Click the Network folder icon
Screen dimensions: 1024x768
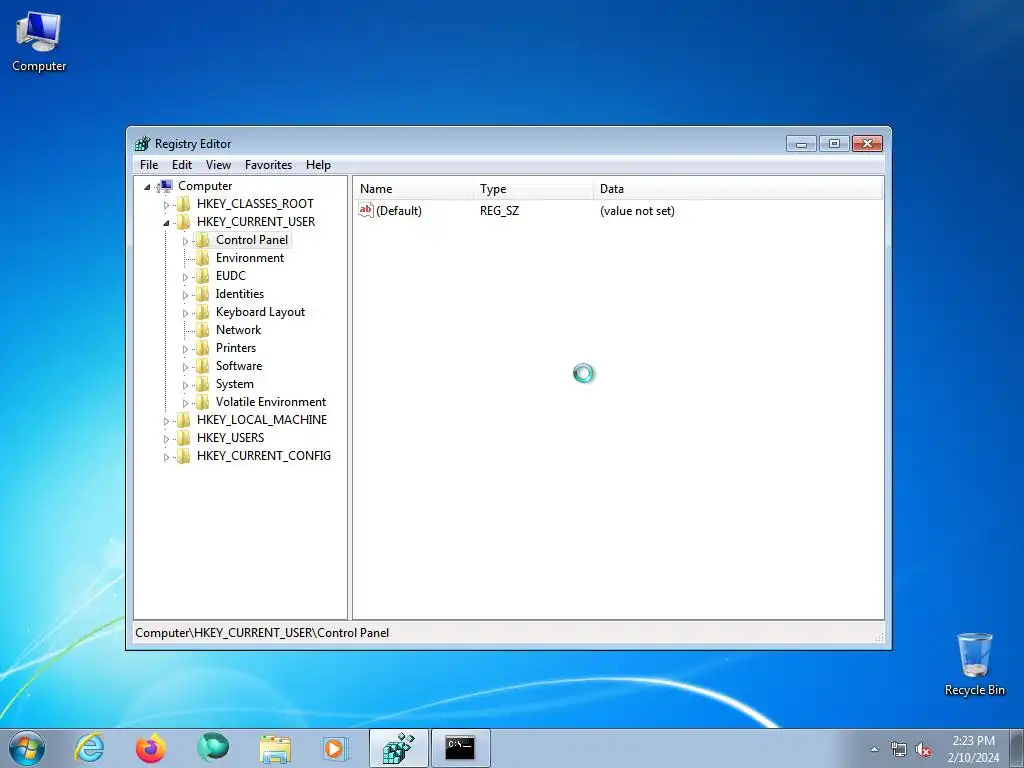click(203, 330)
